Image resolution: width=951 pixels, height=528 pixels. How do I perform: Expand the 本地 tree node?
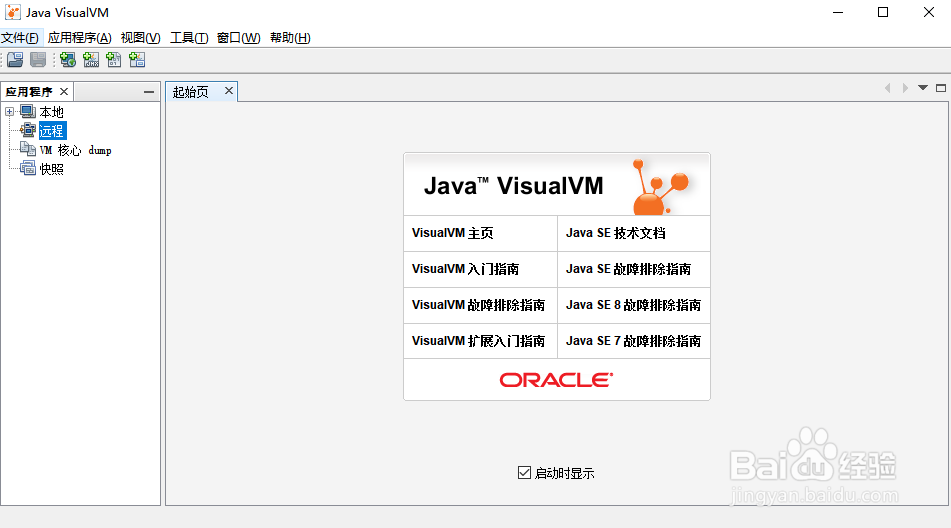coord(9,112)
